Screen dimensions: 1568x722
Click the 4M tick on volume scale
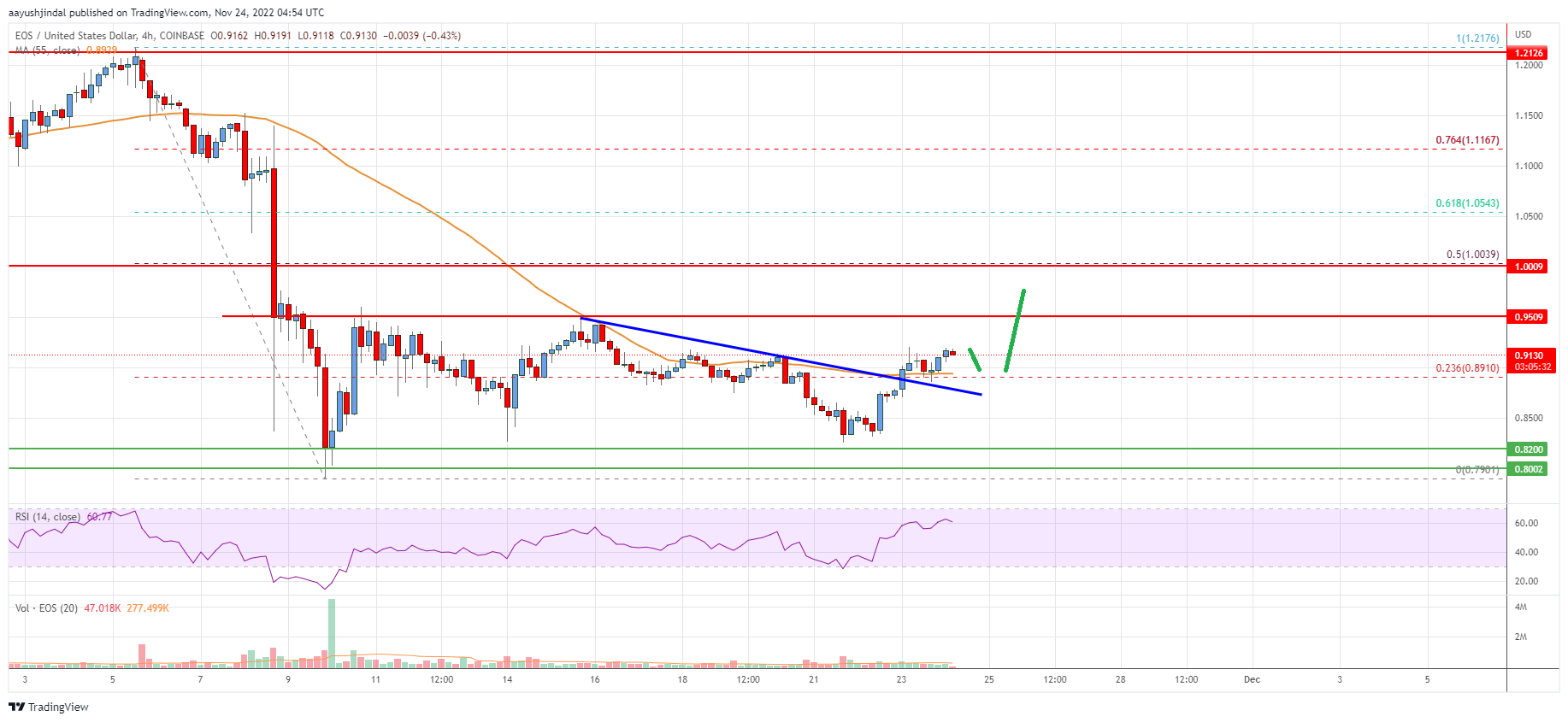coord(1521,607)
